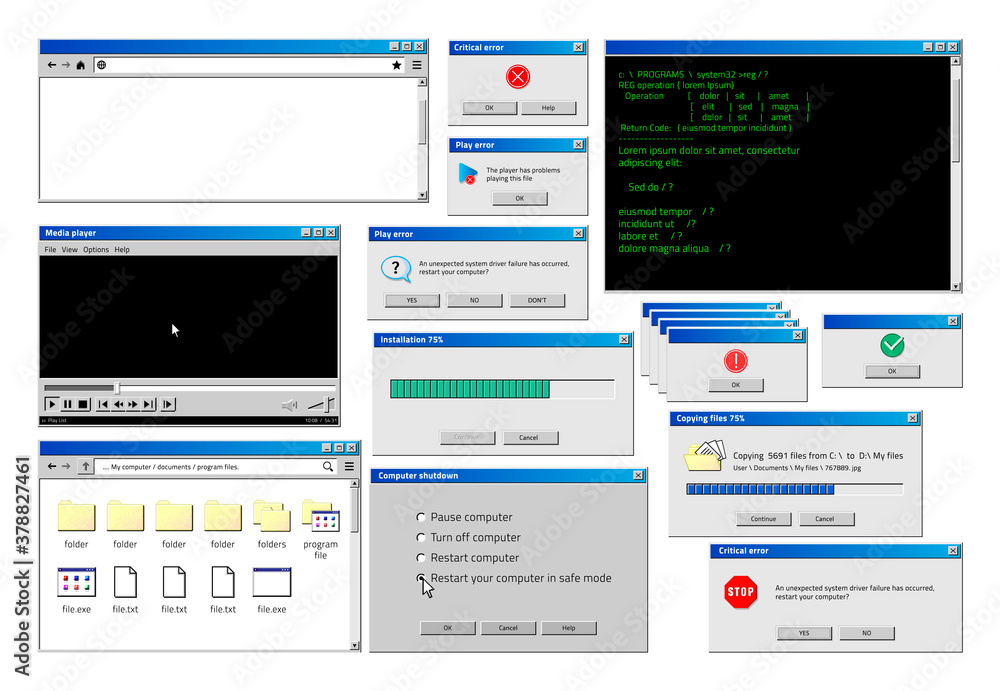
Task: Click OK in the green checkmark dialog
Action: pyautogui.click(x=892, y=371)
